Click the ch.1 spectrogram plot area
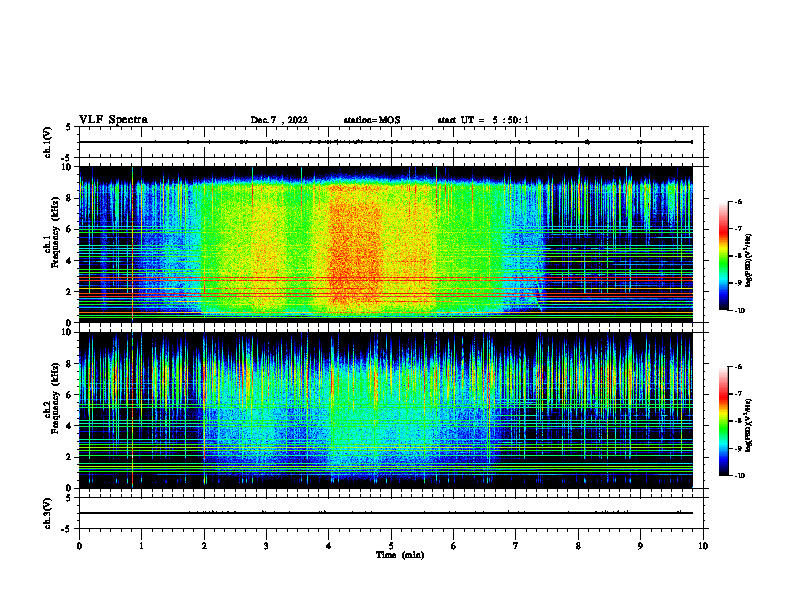Screen dimensions: 792x612 (386, 244)
